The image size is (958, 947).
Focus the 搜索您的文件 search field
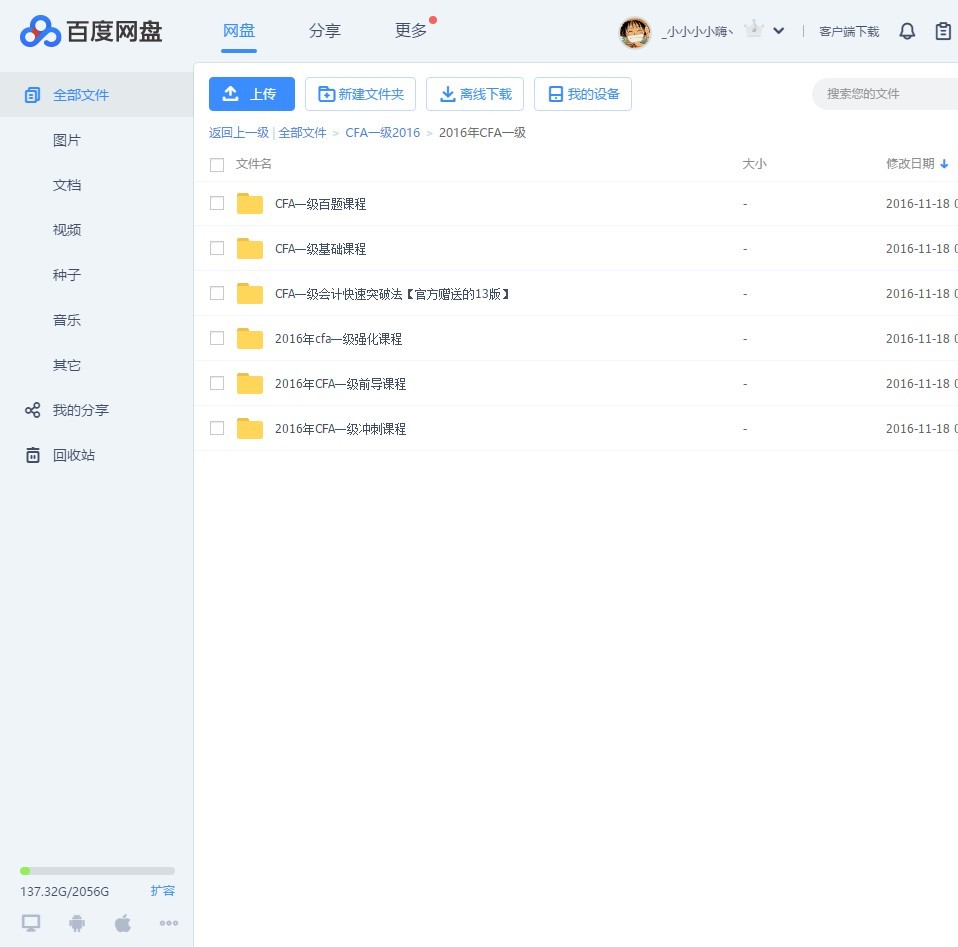click(x=885, y=94)
